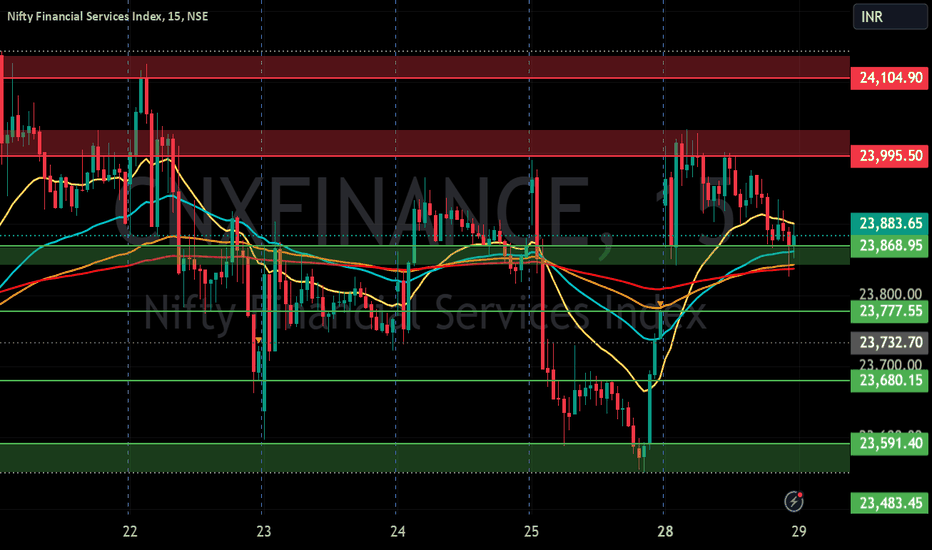Screen dimensions: 932x550
Task: Click date label 25 on time axis
Action: pos(531,531)
